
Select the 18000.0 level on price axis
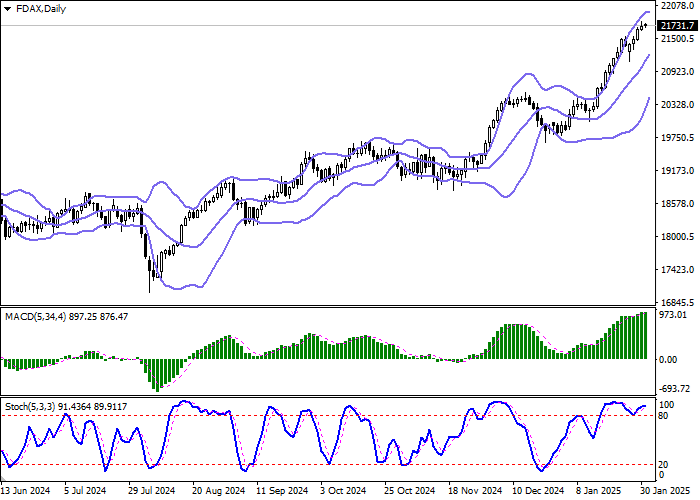[677, 237]
